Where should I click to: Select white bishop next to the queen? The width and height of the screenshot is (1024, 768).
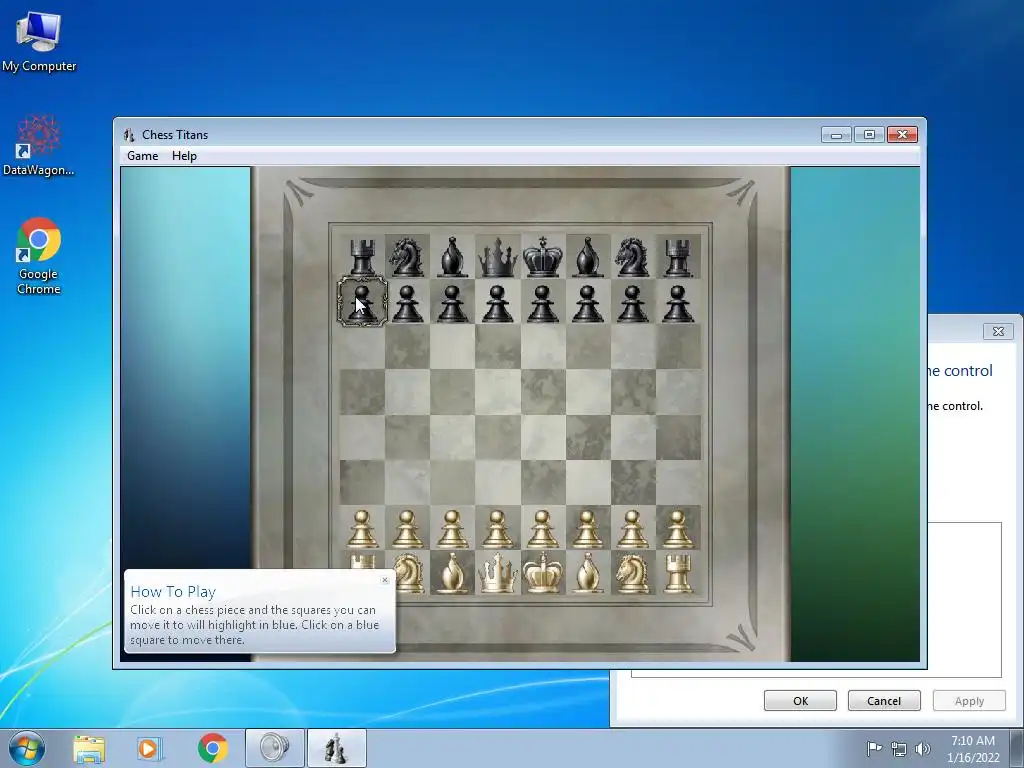[453, 573]
